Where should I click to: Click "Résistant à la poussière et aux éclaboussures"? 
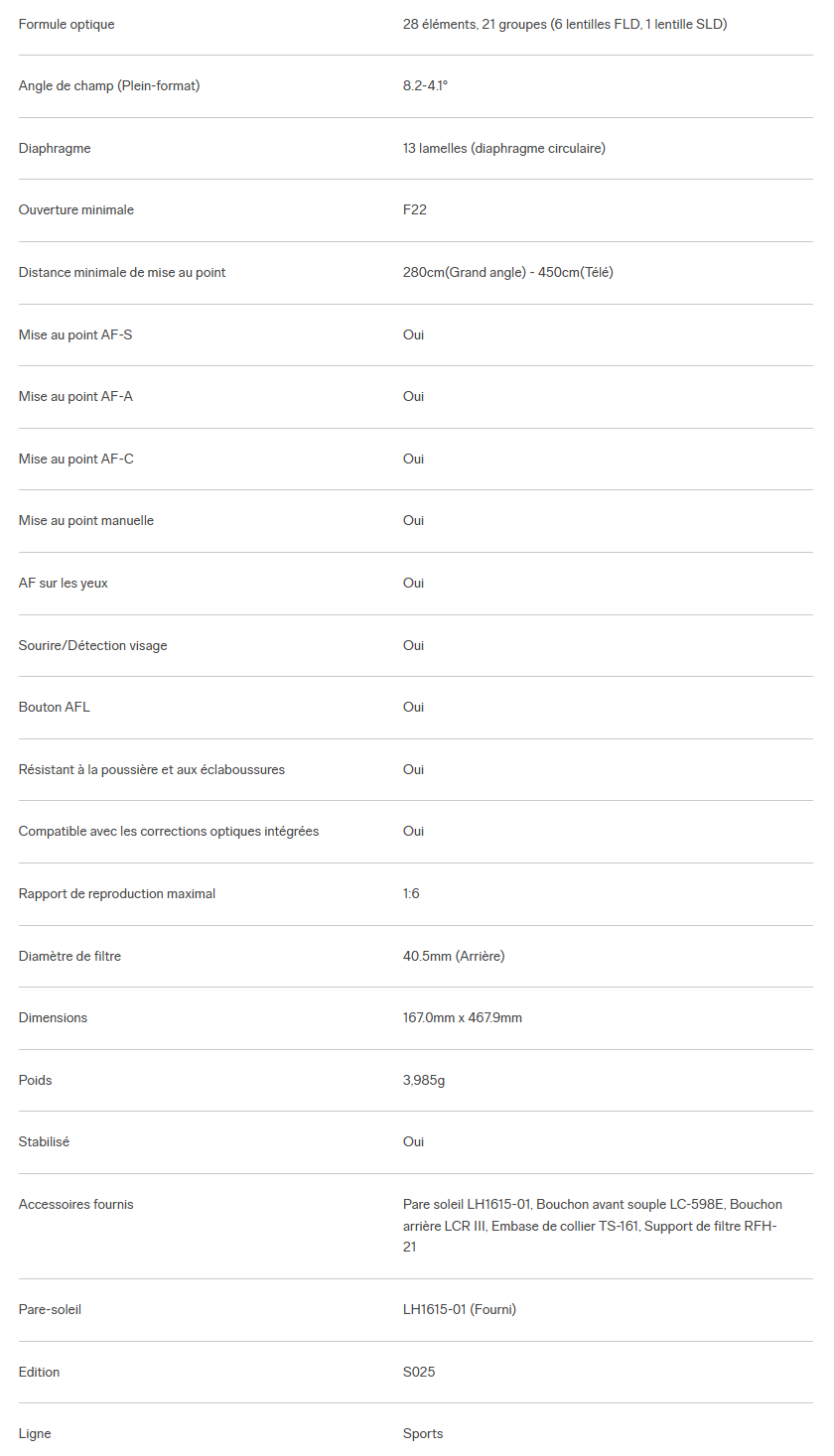(x=152, y=769)
